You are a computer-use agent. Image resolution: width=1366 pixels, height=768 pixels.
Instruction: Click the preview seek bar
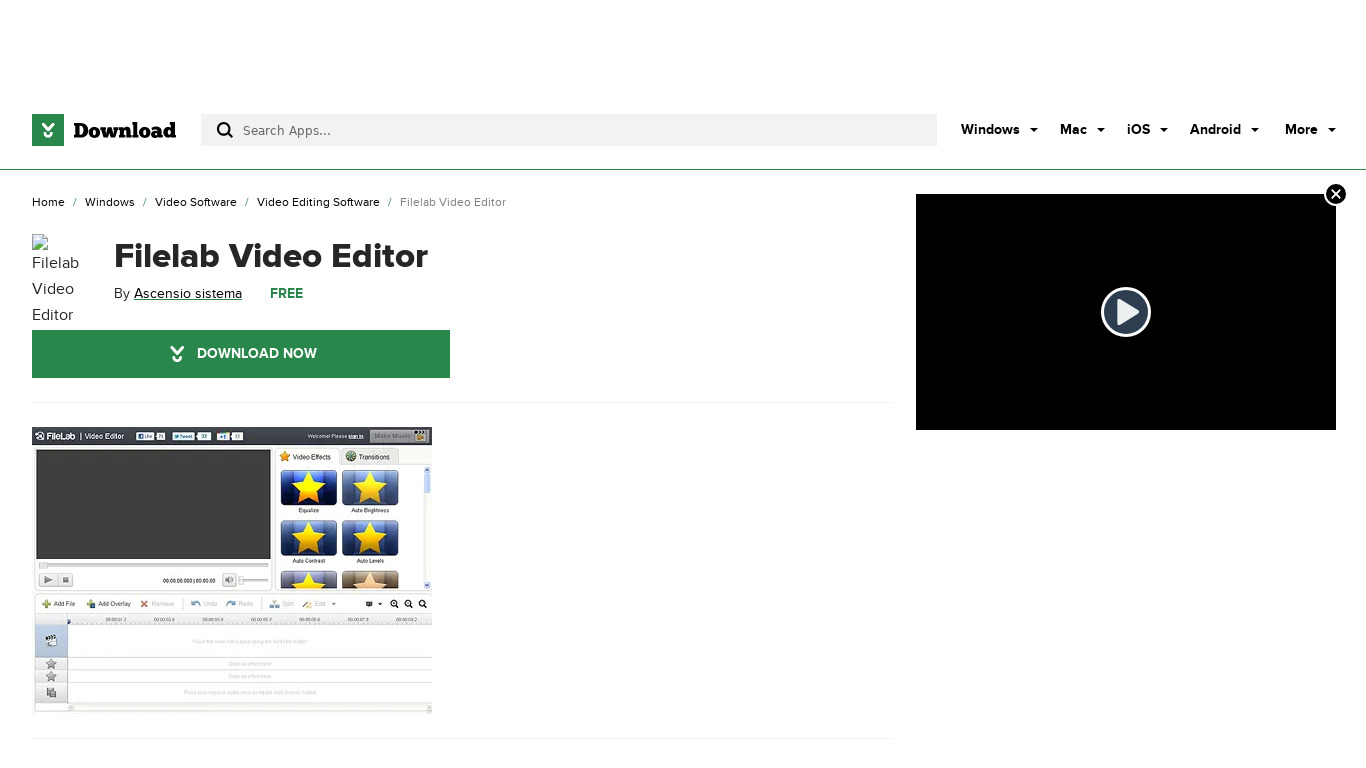pyautogui.click(x=154, y=566)
